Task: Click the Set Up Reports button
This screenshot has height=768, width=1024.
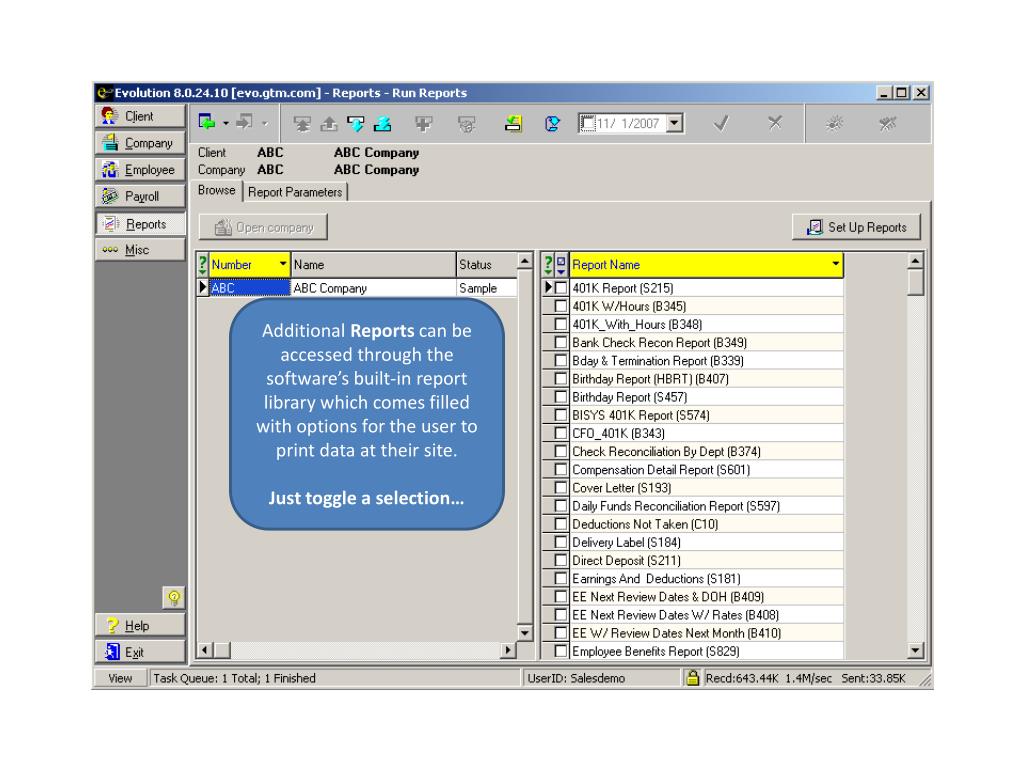Action: (x=857, y=227)
